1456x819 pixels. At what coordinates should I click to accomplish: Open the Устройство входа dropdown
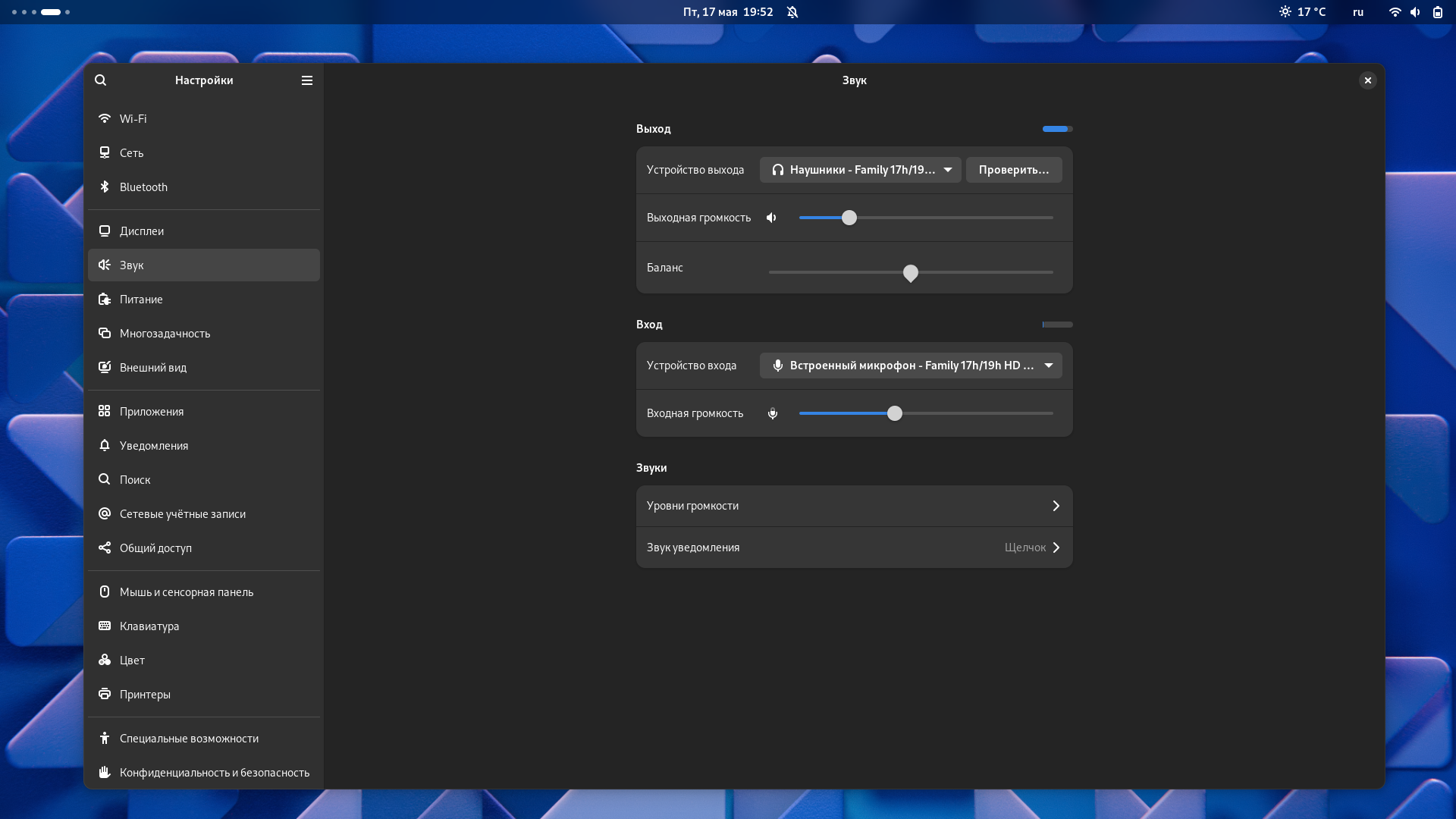tap(910, 365)
